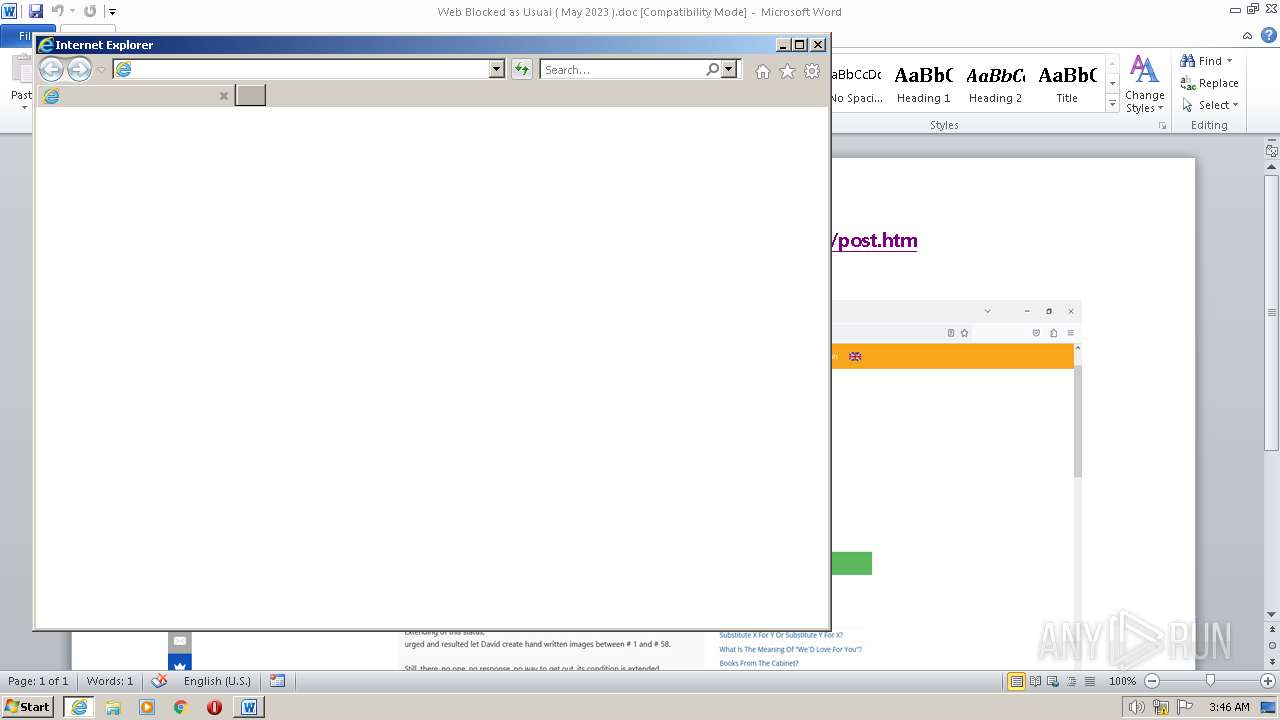Open the Word File tab
Screen dimensions: 1280x720
point(28,36)
